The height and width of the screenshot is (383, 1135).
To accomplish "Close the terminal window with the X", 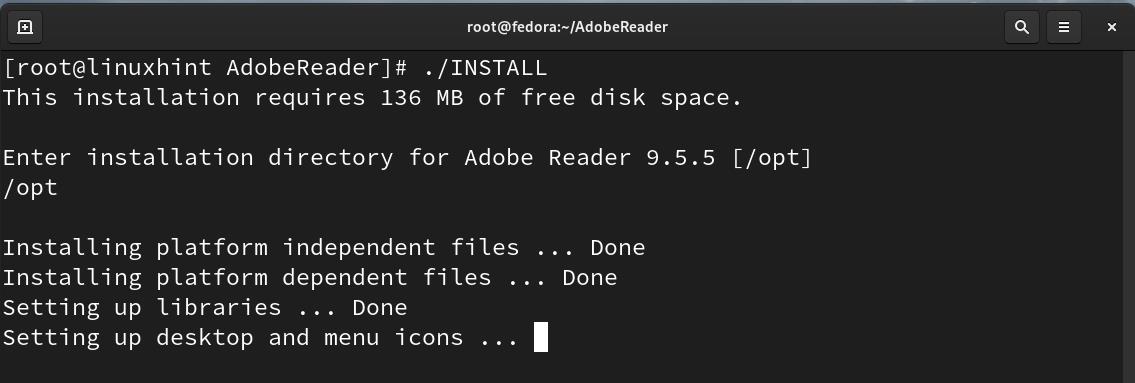I will click(x=1111, y=28).
